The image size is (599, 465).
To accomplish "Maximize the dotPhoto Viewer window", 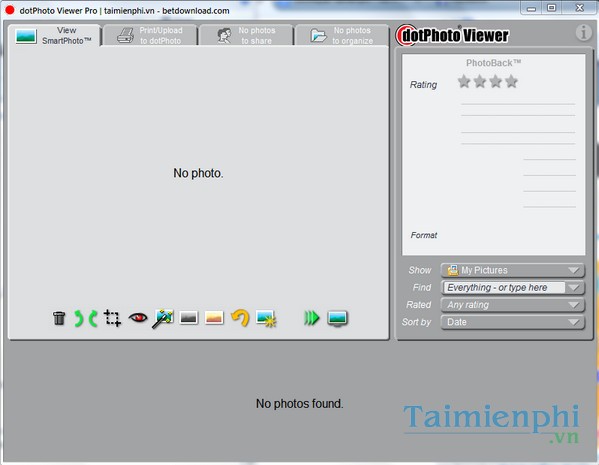I will [x=552, y=8].
